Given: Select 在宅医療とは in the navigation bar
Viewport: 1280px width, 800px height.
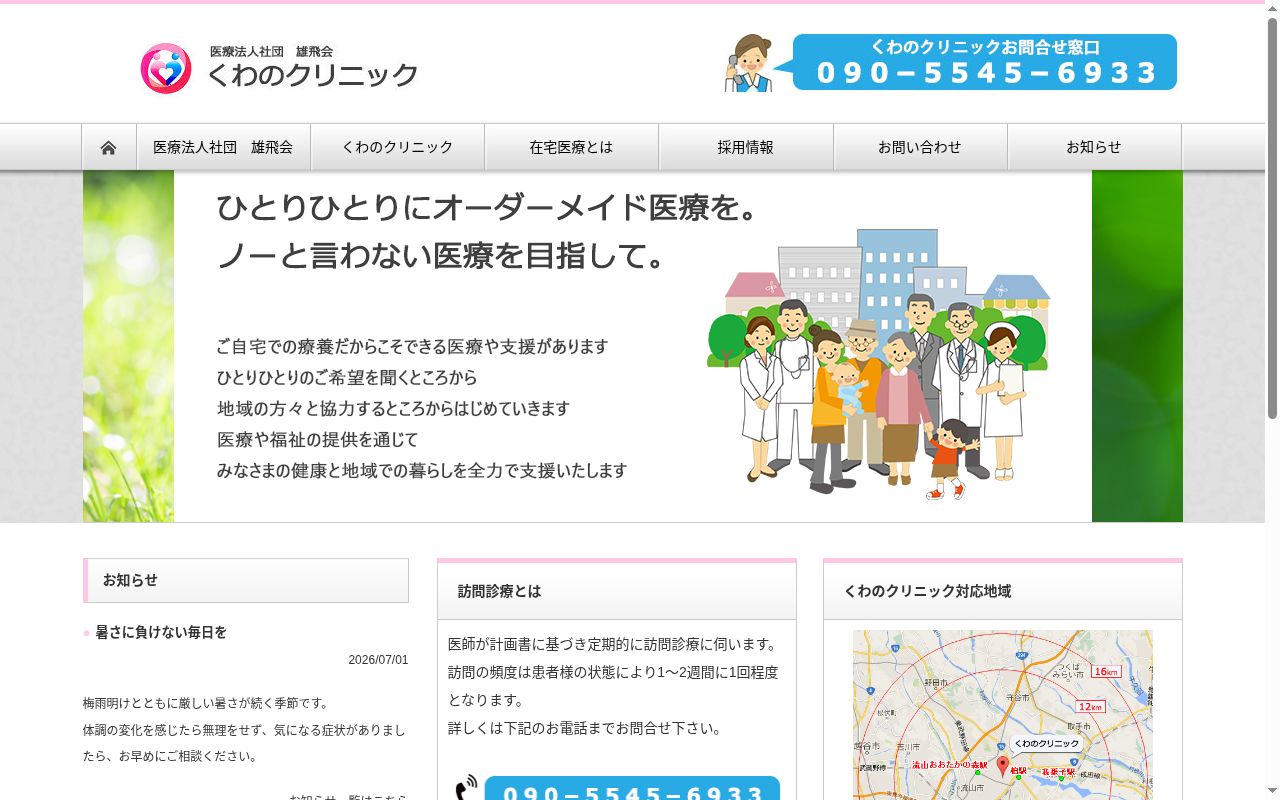Looking at the screenshot, I should (572, 147).
